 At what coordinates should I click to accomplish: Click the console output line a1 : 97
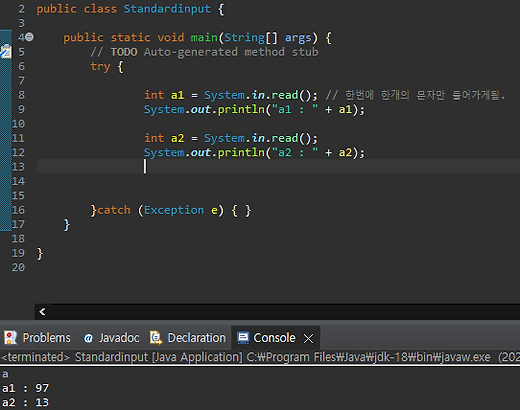click(x=25, y=388)
